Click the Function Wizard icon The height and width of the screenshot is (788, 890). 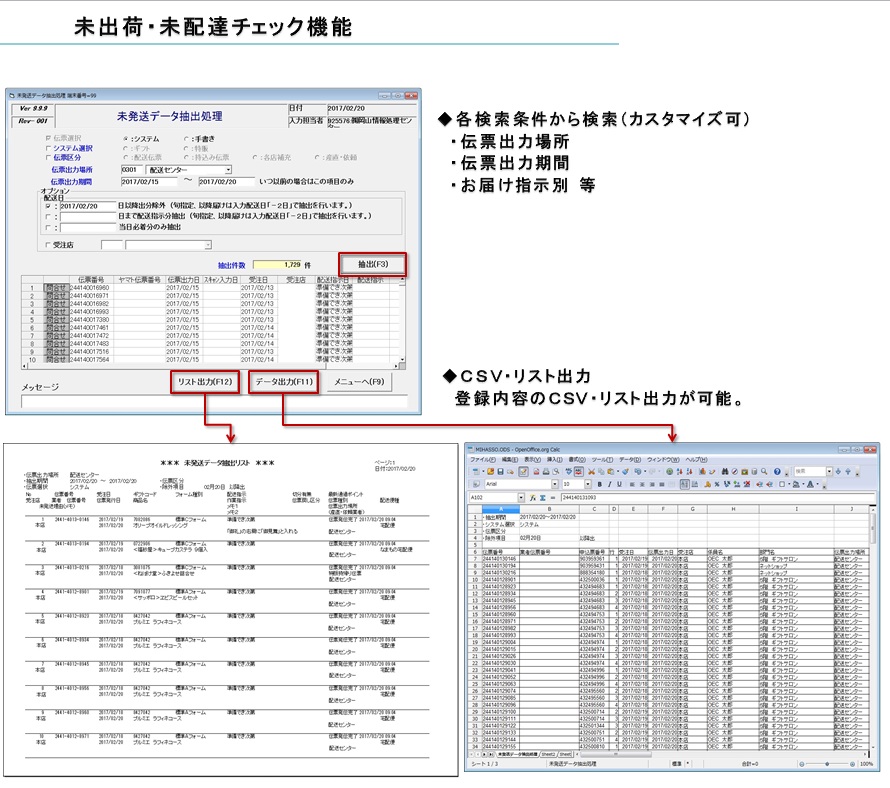tap(532, 498)
